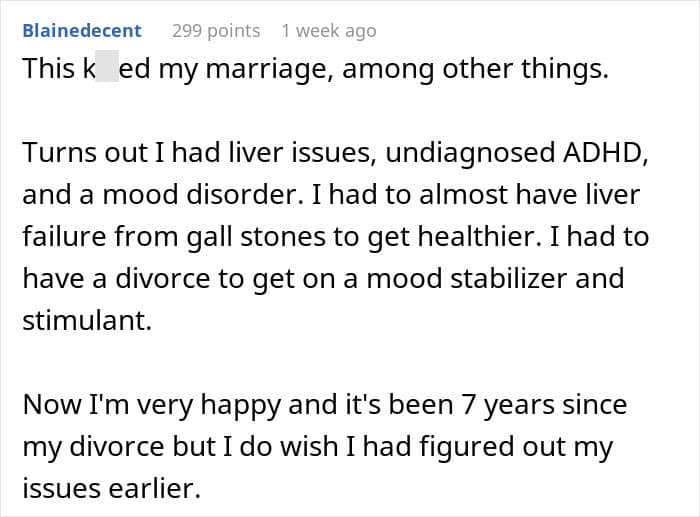The height and width of the screenshot is (517, 700).
Task: Click the word failure in paragraph two
Action: pos(64,236)
